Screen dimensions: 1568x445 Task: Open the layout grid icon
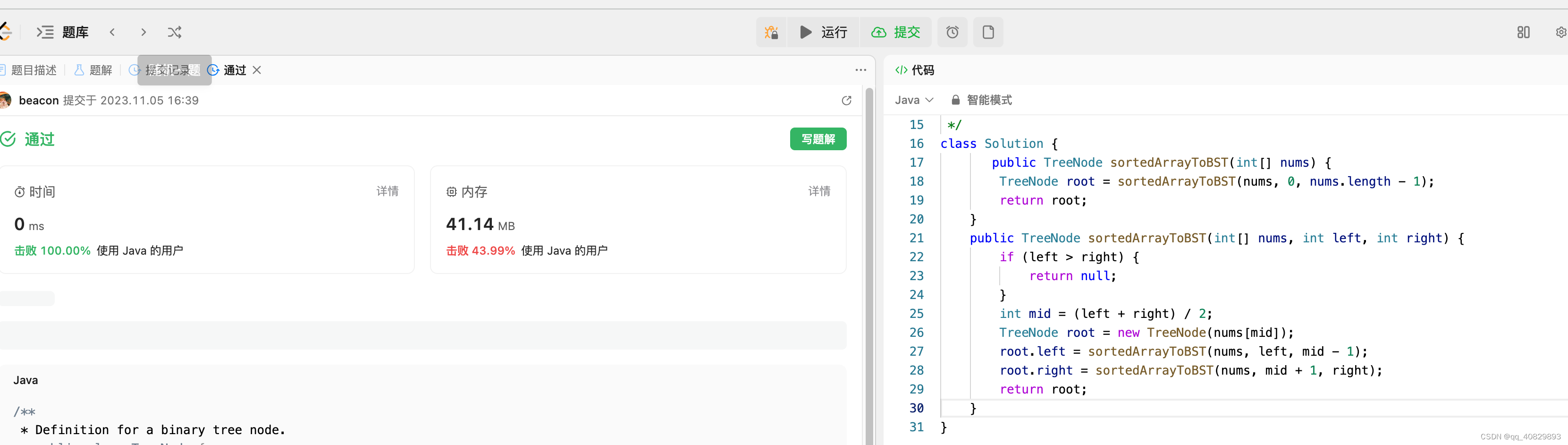tap(1524, 32)
